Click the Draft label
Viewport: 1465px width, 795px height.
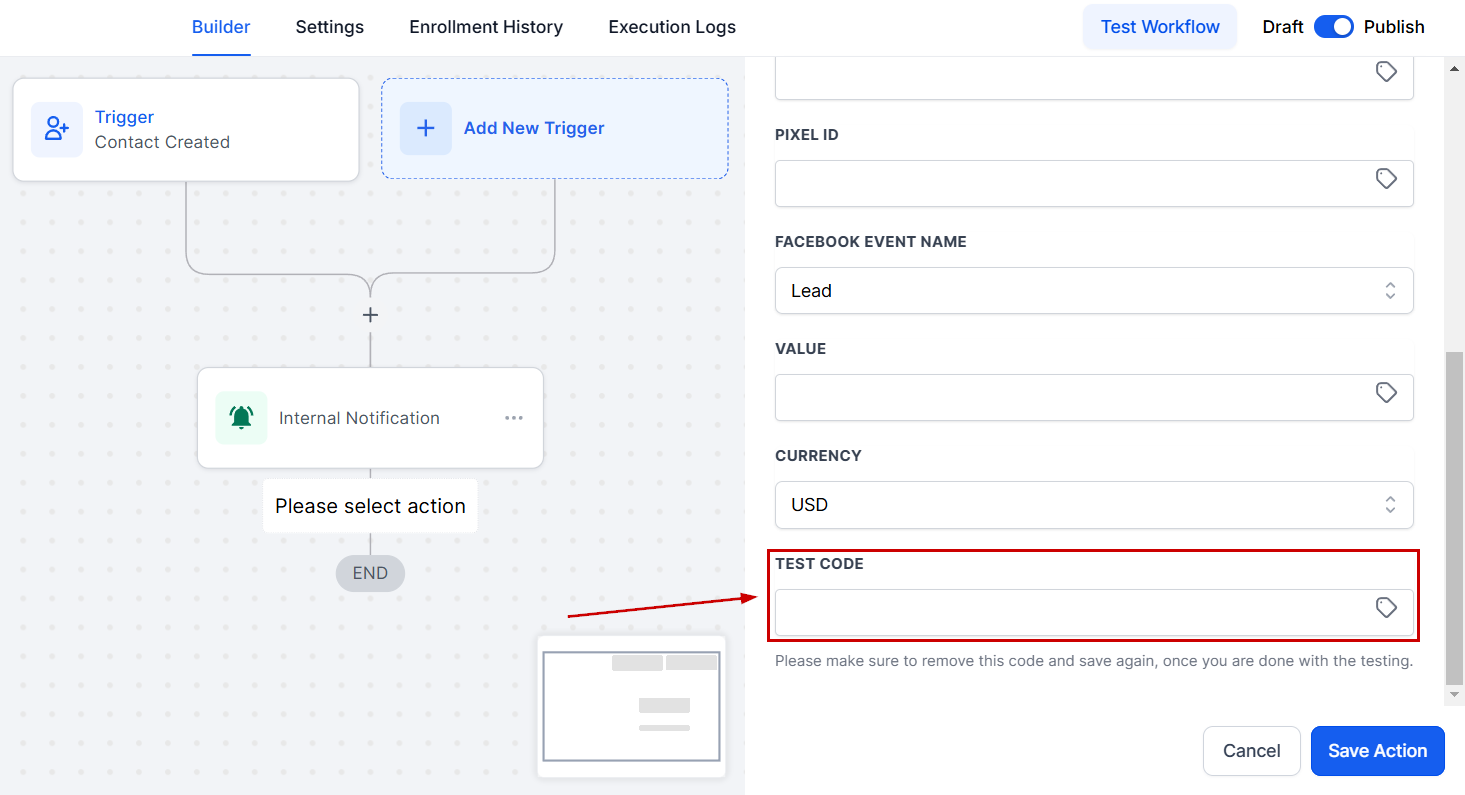pyautogui.click(x=1283, y=27)
